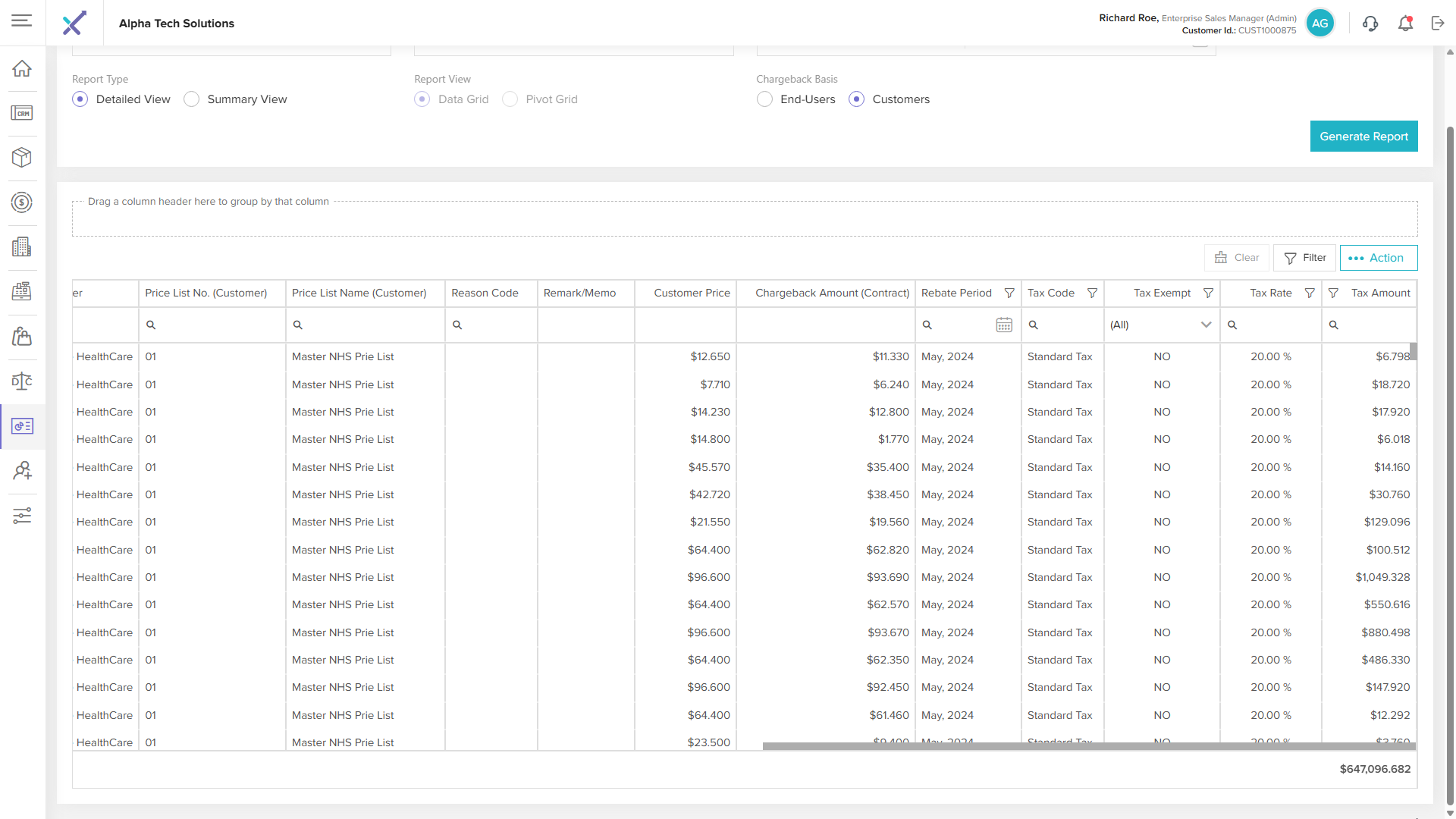Viewport: 1456px width, 819px height.
Task: Open Rebate Period calendar picker
Action: click(1003, 325)
